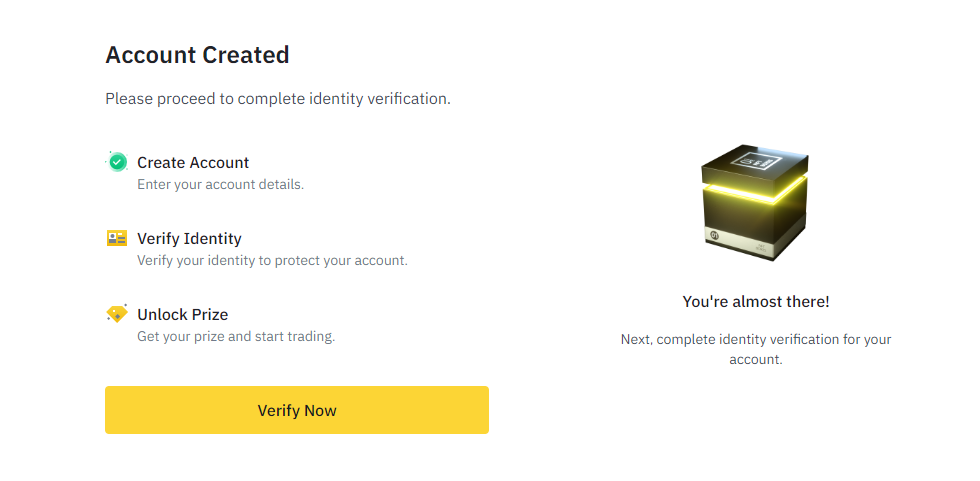Viewport: 980px width, 481px height.
Task: Click the green checkmark icon beside Create Account
Action: click(x=117, y=162)
